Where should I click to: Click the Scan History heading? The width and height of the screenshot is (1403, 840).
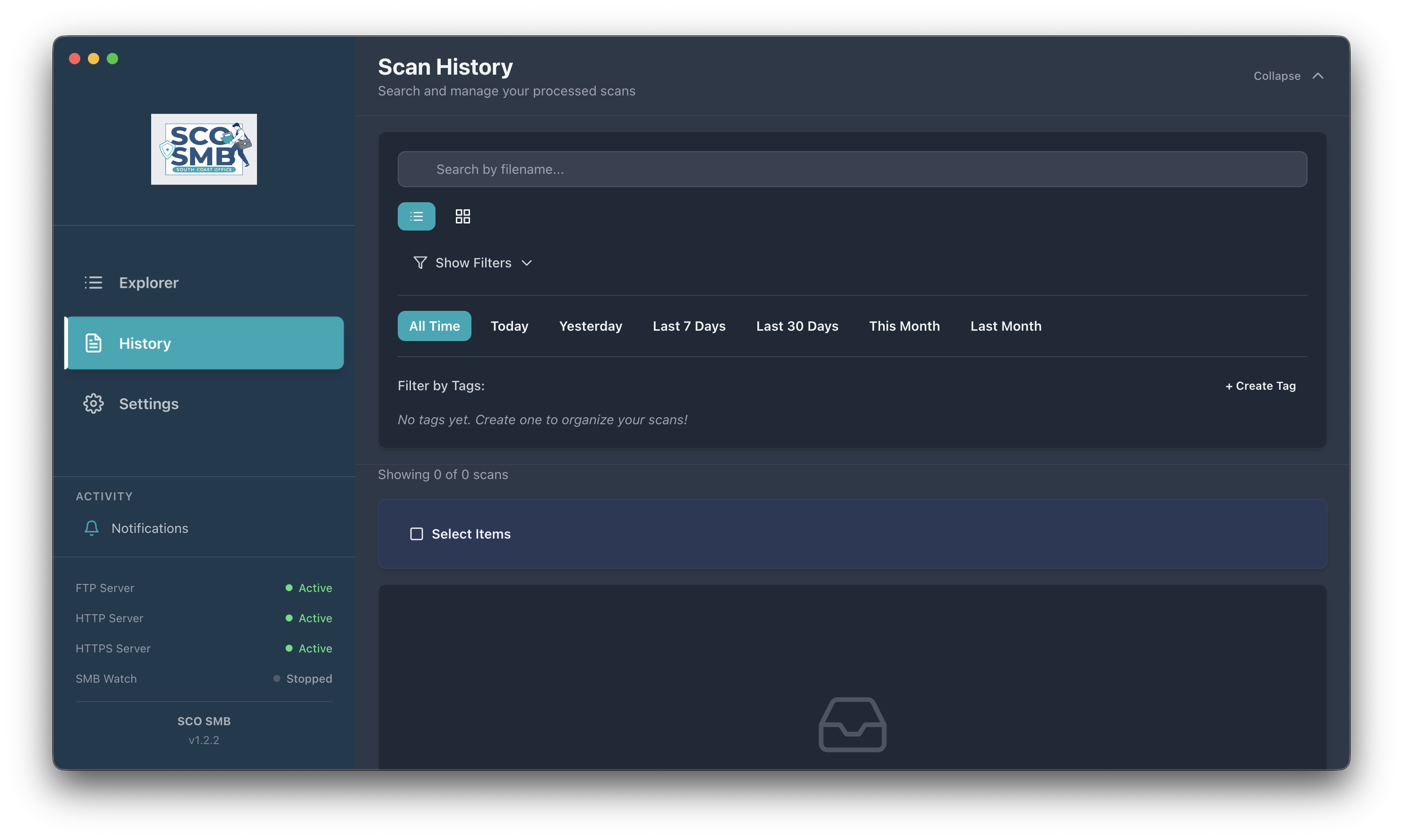click(445, 67)
